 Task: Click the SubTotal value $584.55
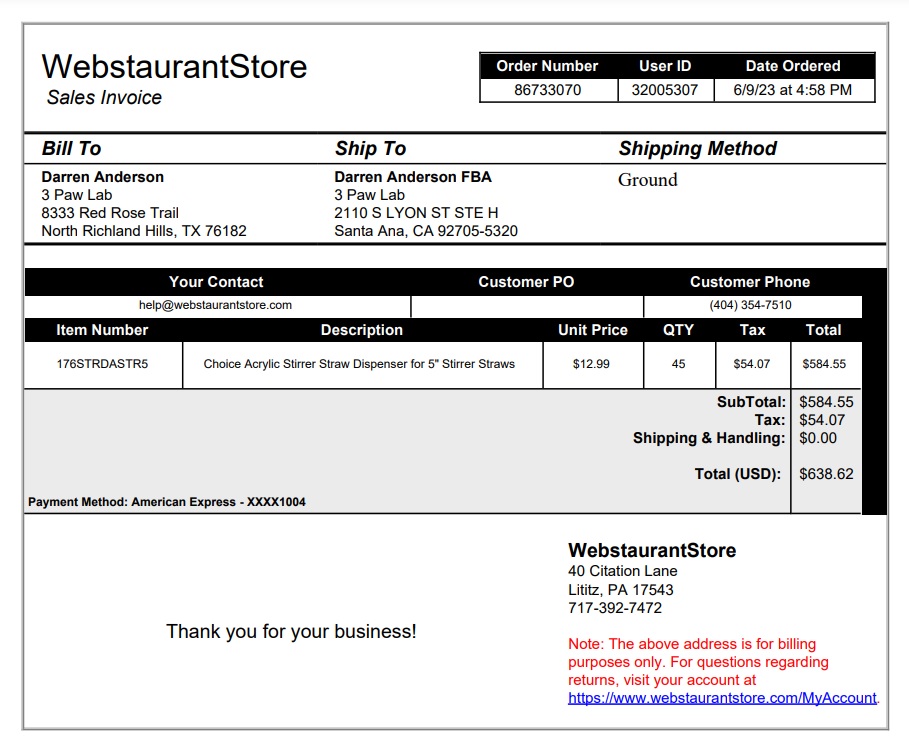(826, 402)
